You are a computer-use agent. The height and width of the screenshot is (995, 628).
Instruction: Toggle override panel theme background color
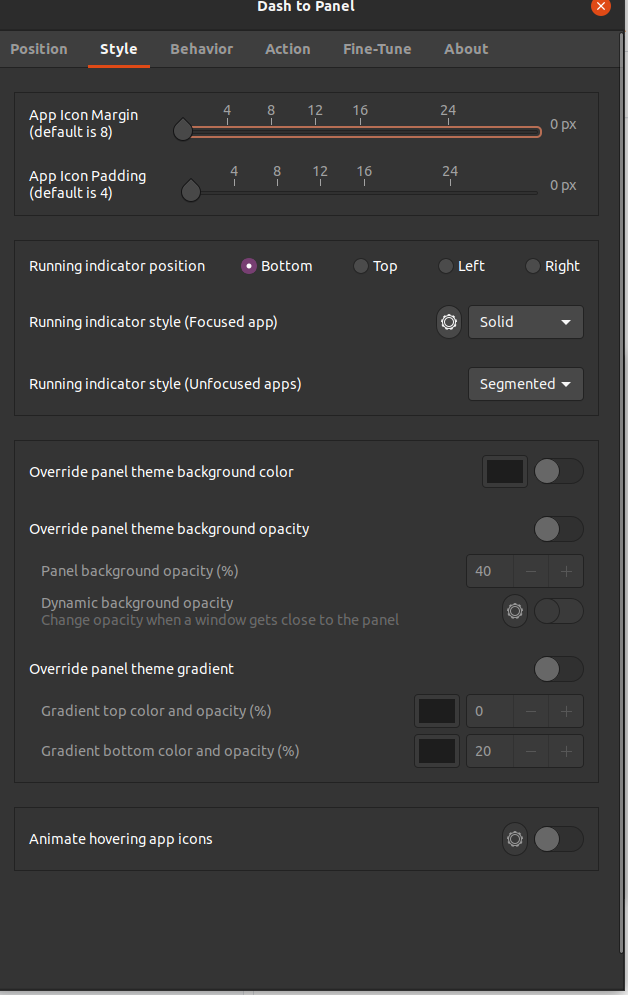558,471
